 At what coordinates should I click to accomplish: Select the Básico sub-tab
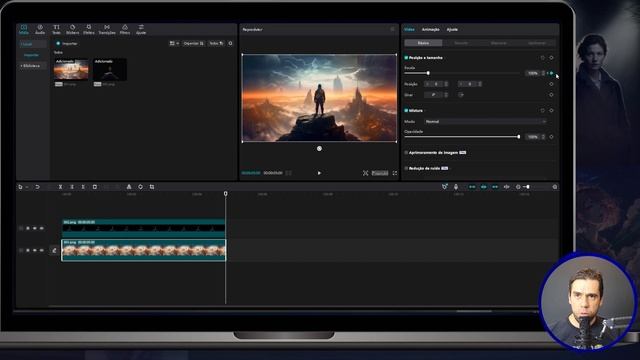coord(423,43)
